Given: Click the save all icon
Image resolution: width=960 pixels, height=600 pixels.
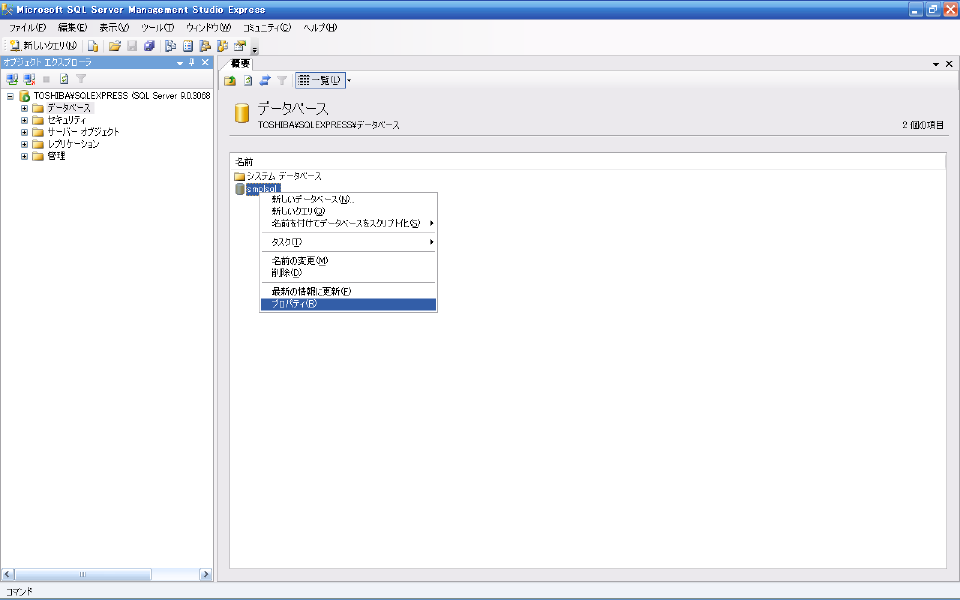Looking at the screenshot, I should coord(149,46).
